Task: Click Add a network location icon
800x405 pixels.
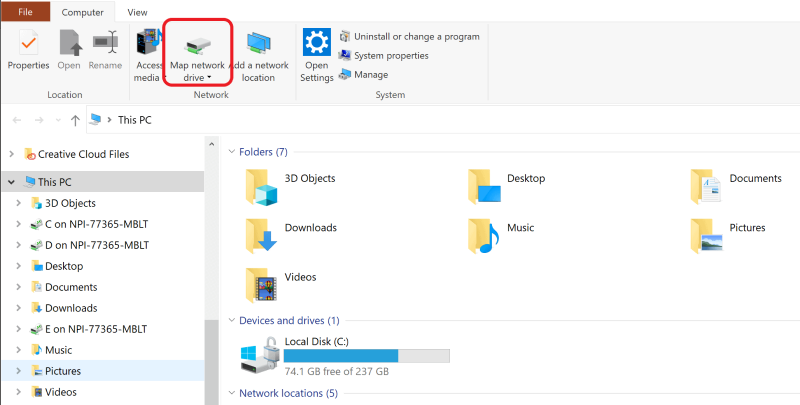Action: (x=258, y=44)
